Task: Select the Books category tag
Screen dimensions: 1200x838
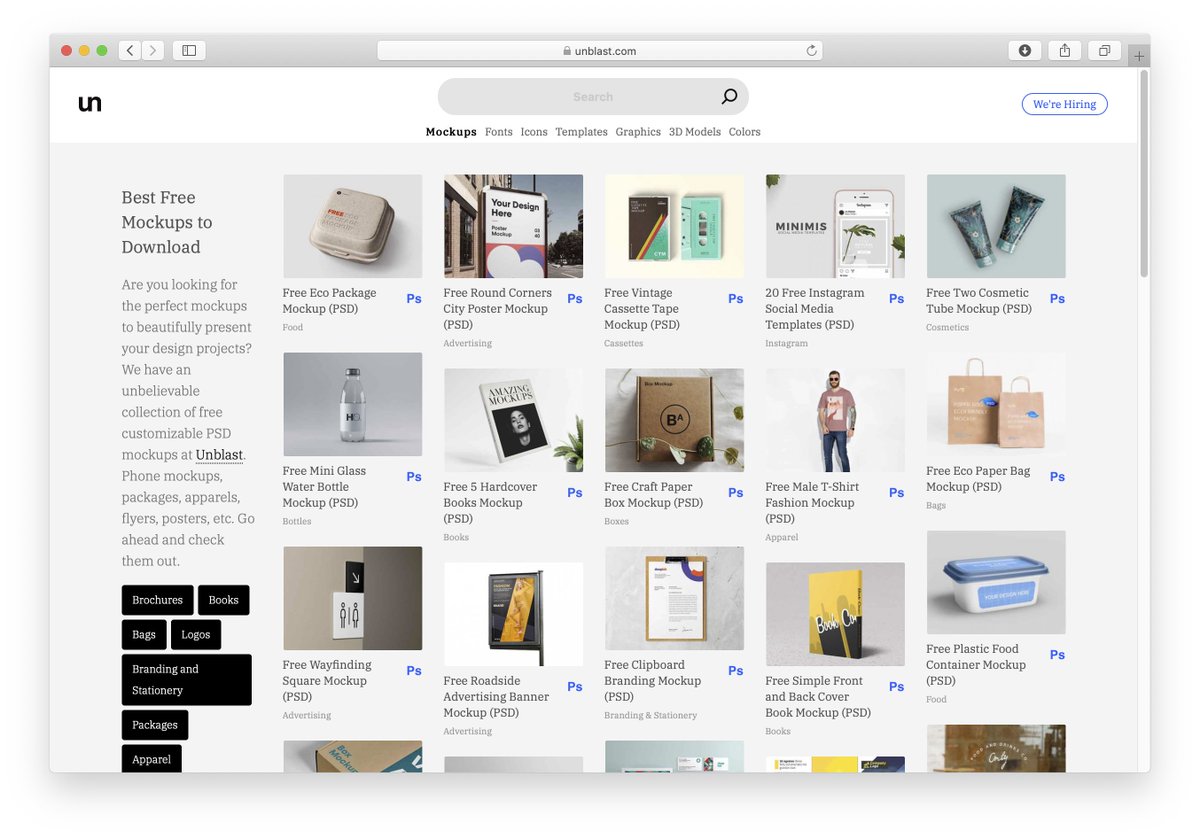Action: click(223, 600)
